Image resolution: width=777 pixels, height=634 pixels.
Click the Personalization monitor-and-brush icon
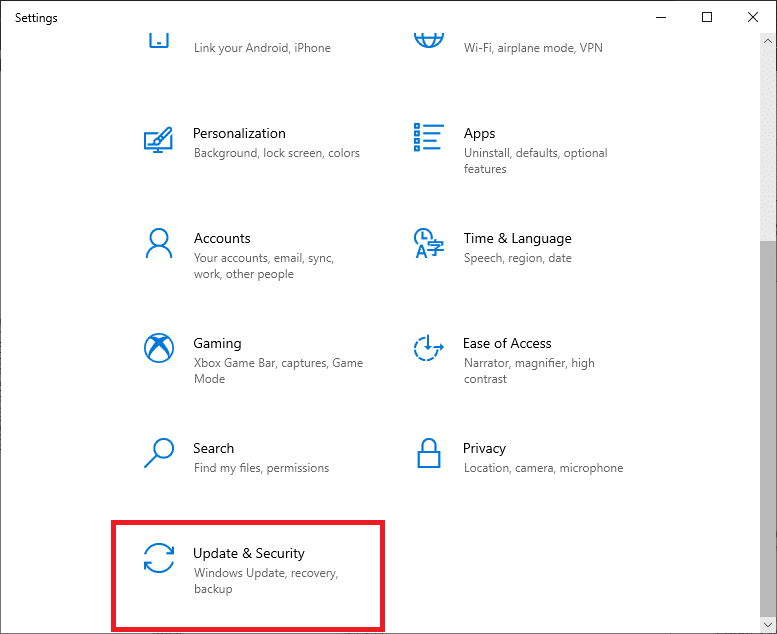pos(158,140)
